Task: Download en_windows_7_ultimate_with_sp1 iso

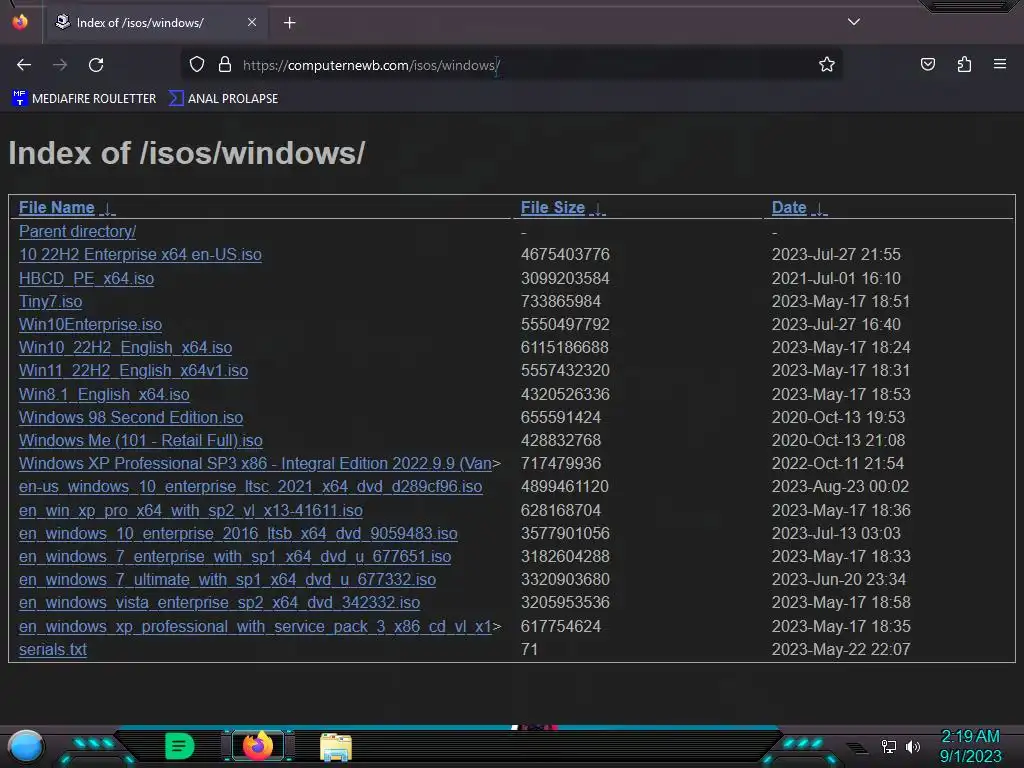Action: (x=227, y=580)
